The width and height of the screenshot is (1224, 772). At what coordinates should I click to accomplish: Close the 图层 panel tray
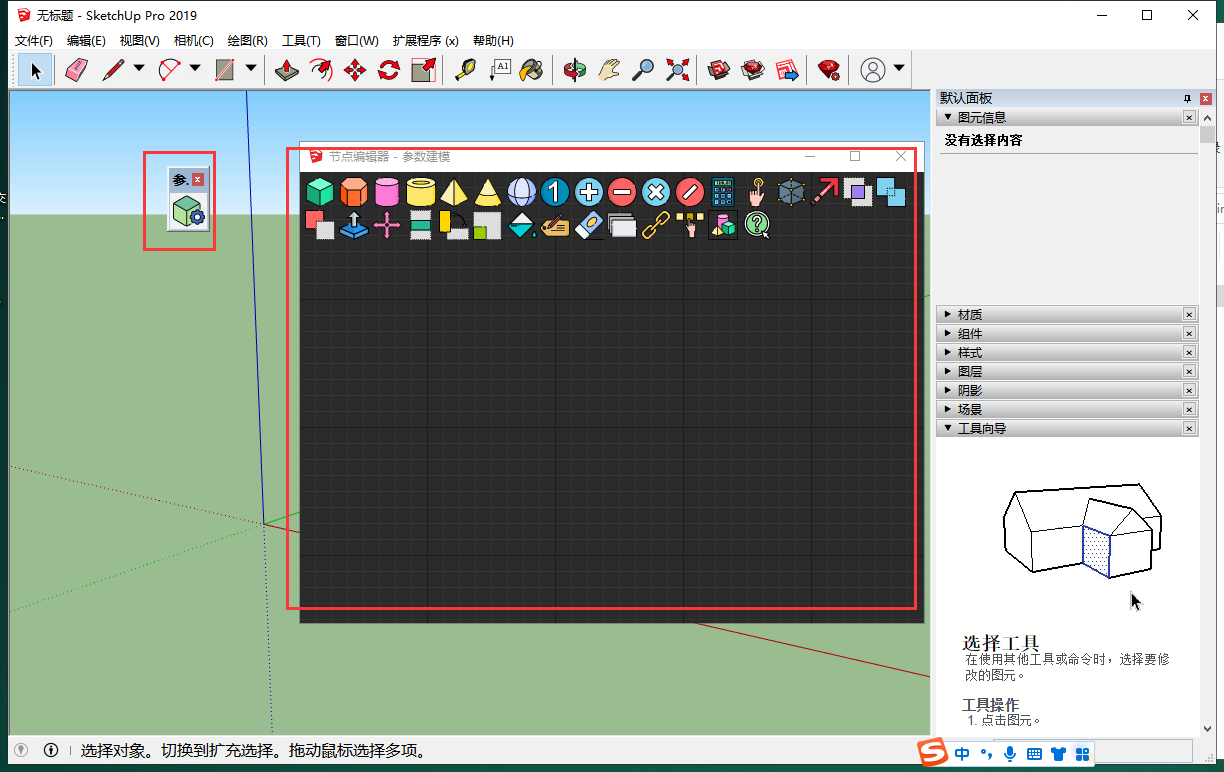pos(1189,372)
